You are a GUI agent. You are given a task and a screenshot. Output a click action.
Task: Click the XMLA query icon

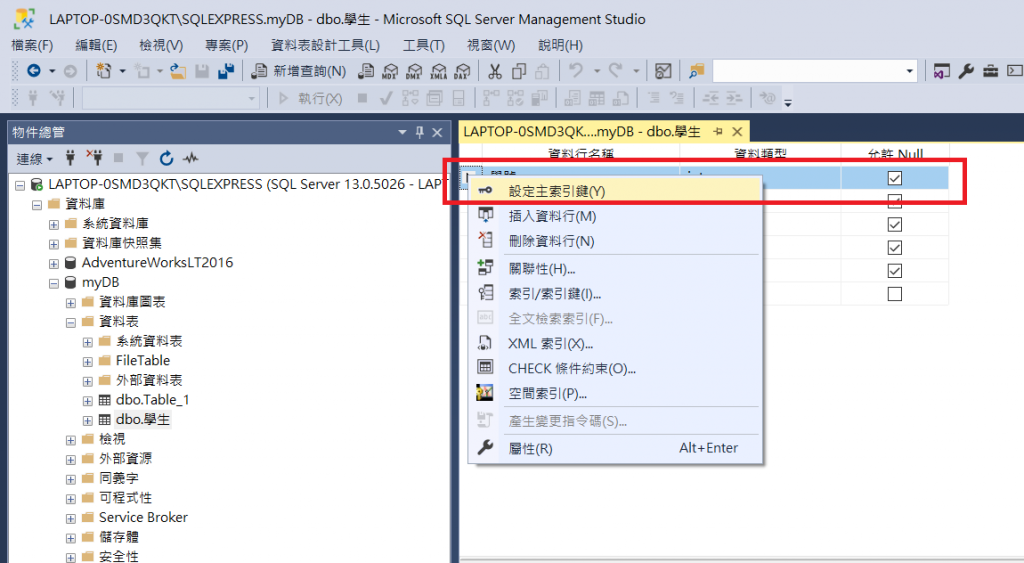point(438,71)
